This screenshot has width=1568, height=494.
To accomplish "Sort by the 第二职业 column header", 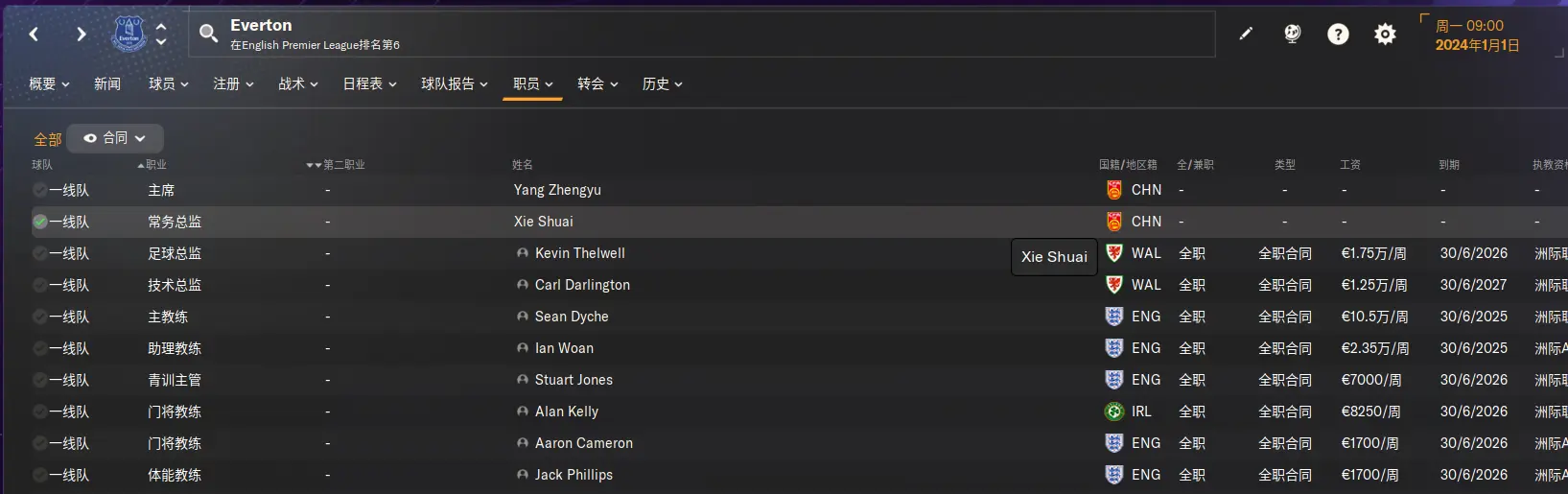I will tap(343, 165).
